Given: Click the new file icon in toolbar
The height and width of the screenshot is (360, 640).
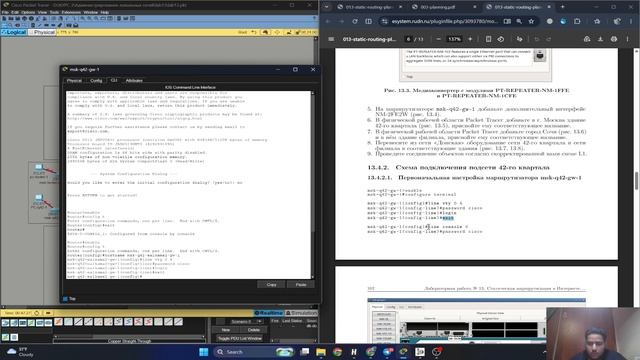Looking at the screenshot, I should tap(4, 18).
